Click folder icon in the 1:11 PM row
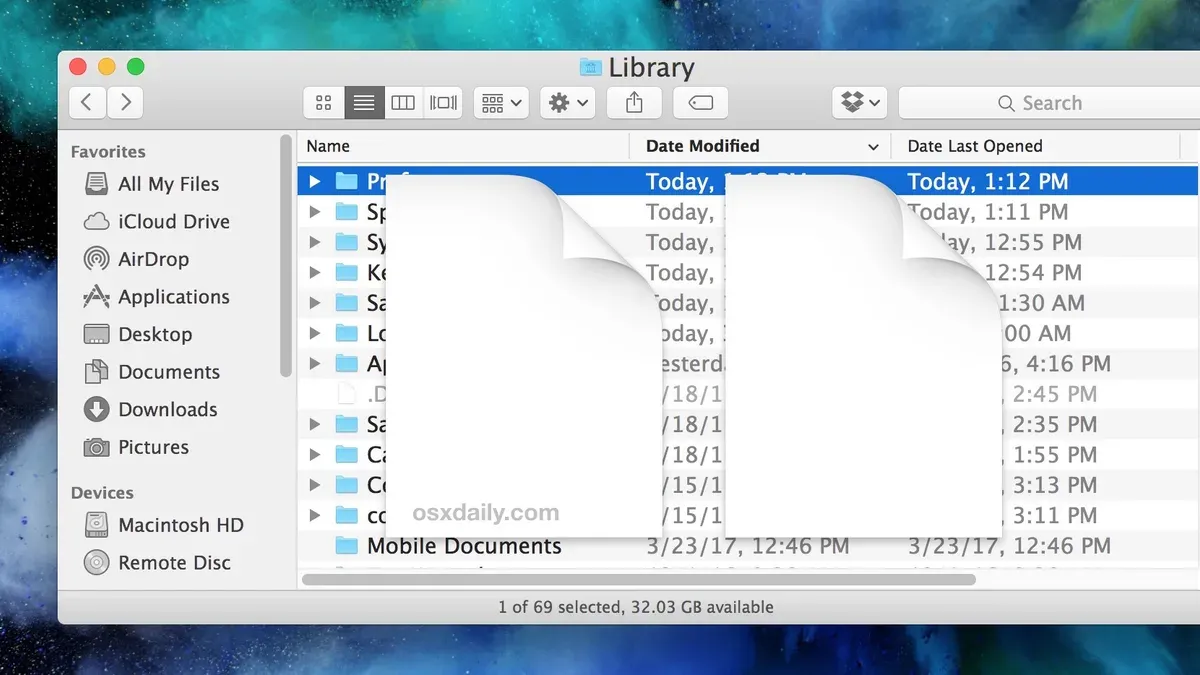Viewport: 1200px width, 675px height. pyautogui.click(x=346, y=212)
